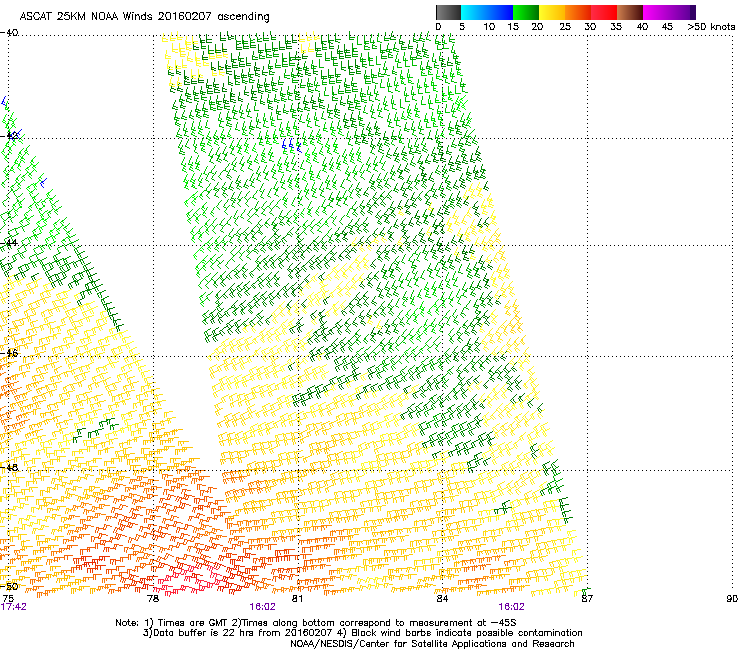The height and width of the screenshot is (650, 740).
Task: Click the legend tick label '25'
Action: (x=565, y=27)
